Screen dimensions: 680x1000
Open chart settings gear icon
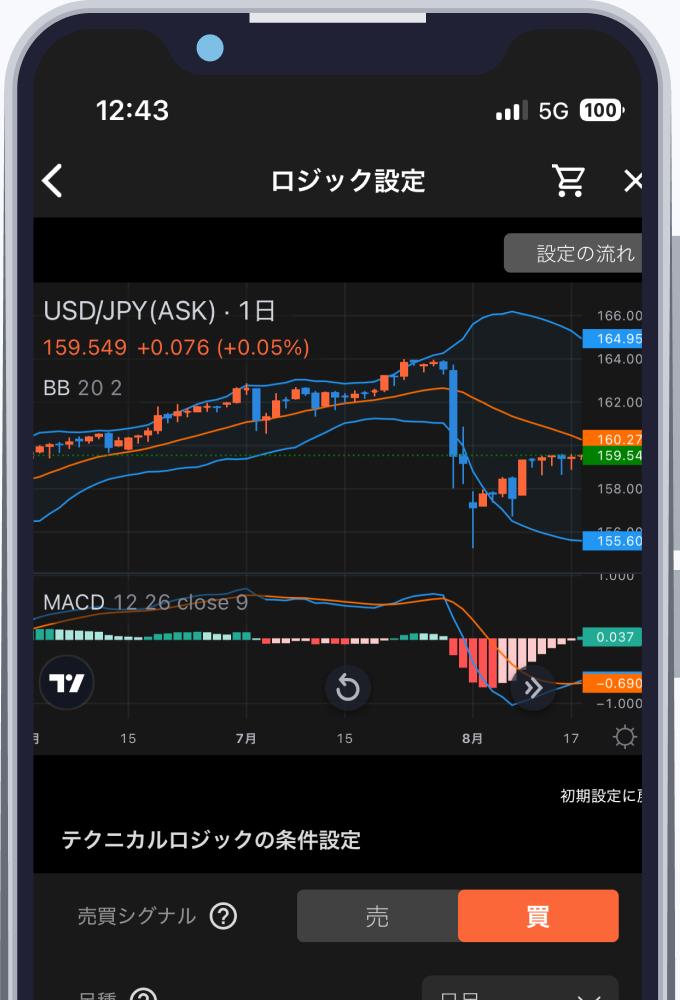[x=625, y=737]
